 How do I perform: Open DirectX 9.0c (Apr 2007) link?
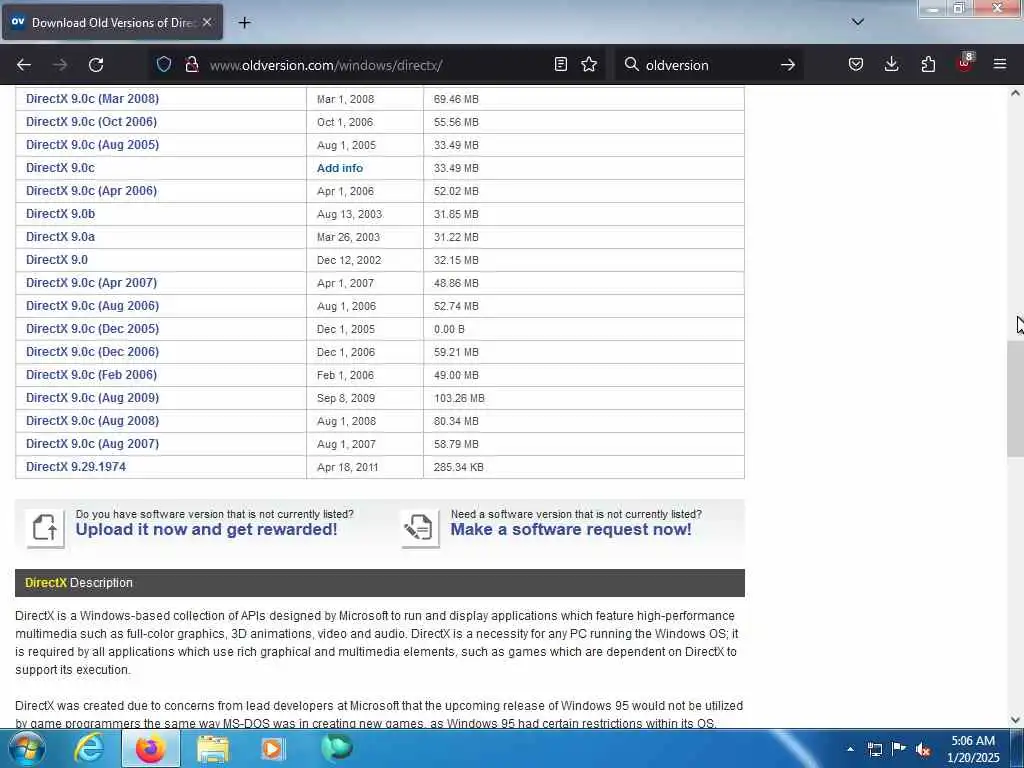click(91, 282)
